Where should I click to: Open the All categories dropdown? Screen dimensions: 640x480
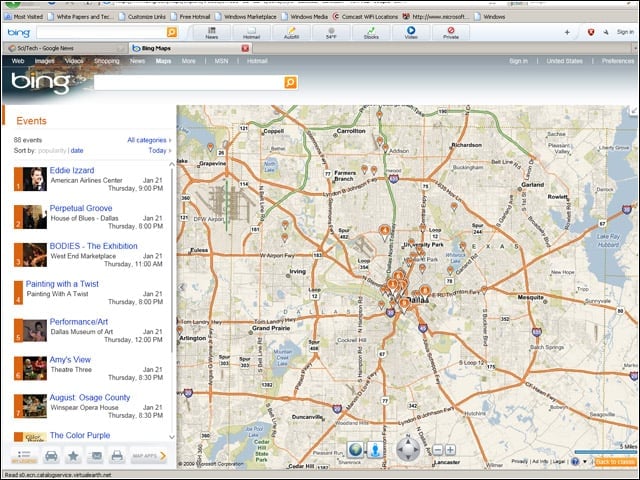point(149,140)
